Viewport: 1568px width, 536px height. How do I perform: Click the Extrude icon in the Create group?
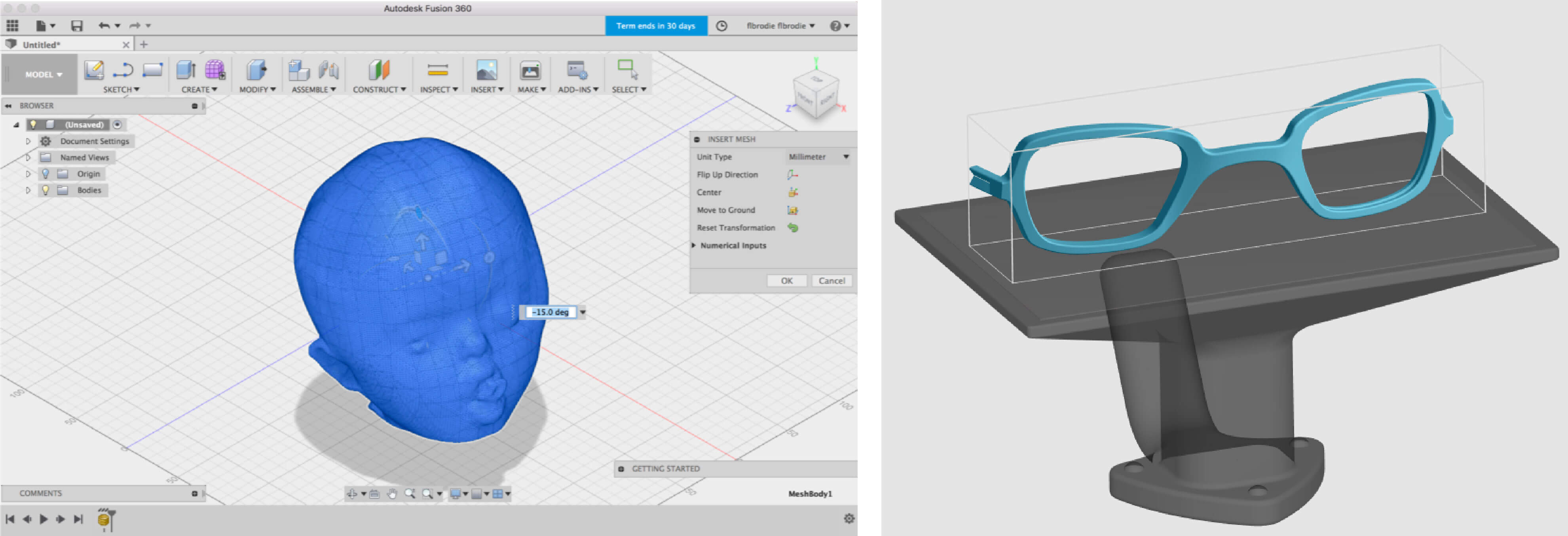[x=186, y=70]
